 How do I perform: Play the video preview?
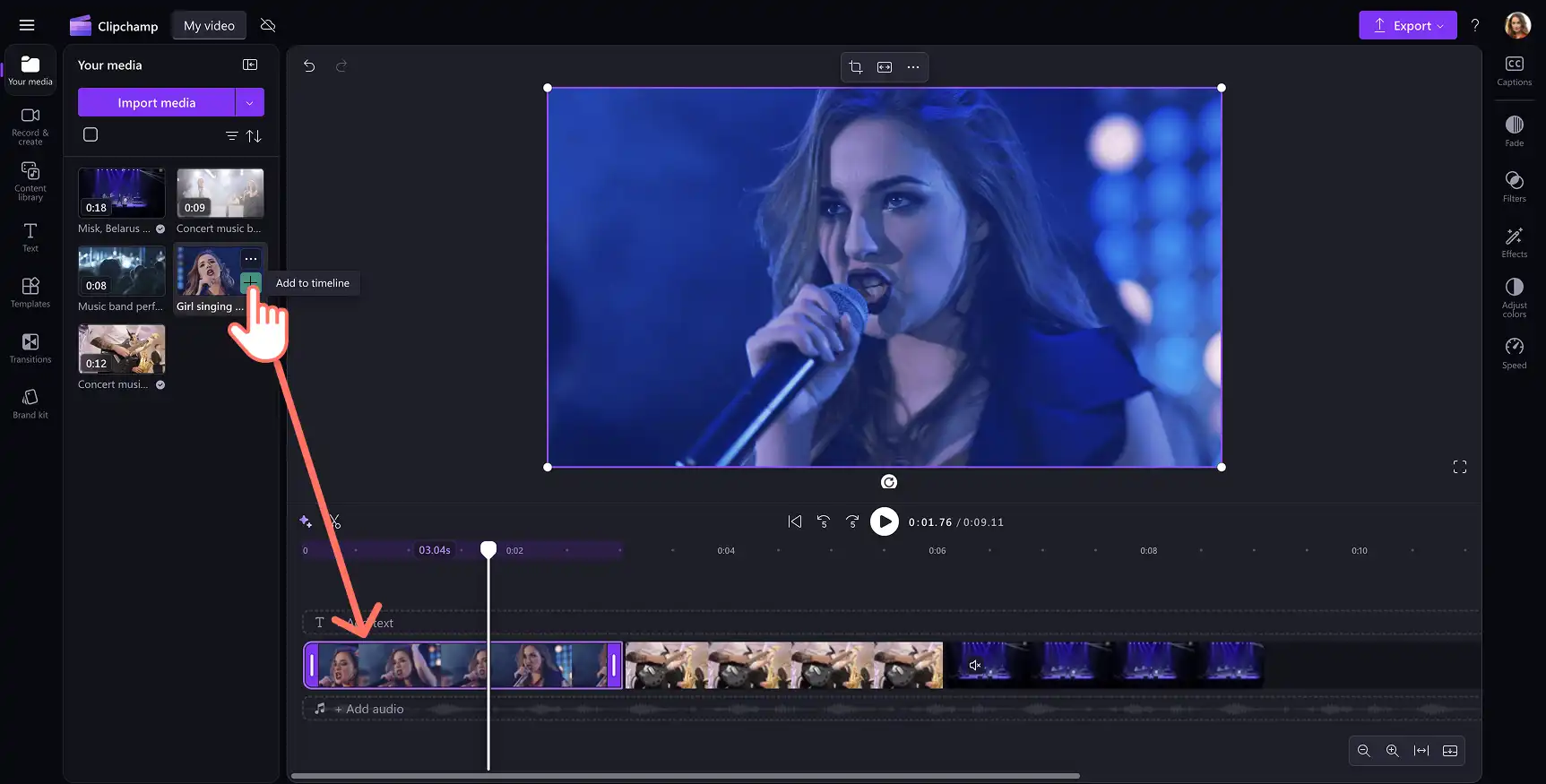[x=885, y=521]
